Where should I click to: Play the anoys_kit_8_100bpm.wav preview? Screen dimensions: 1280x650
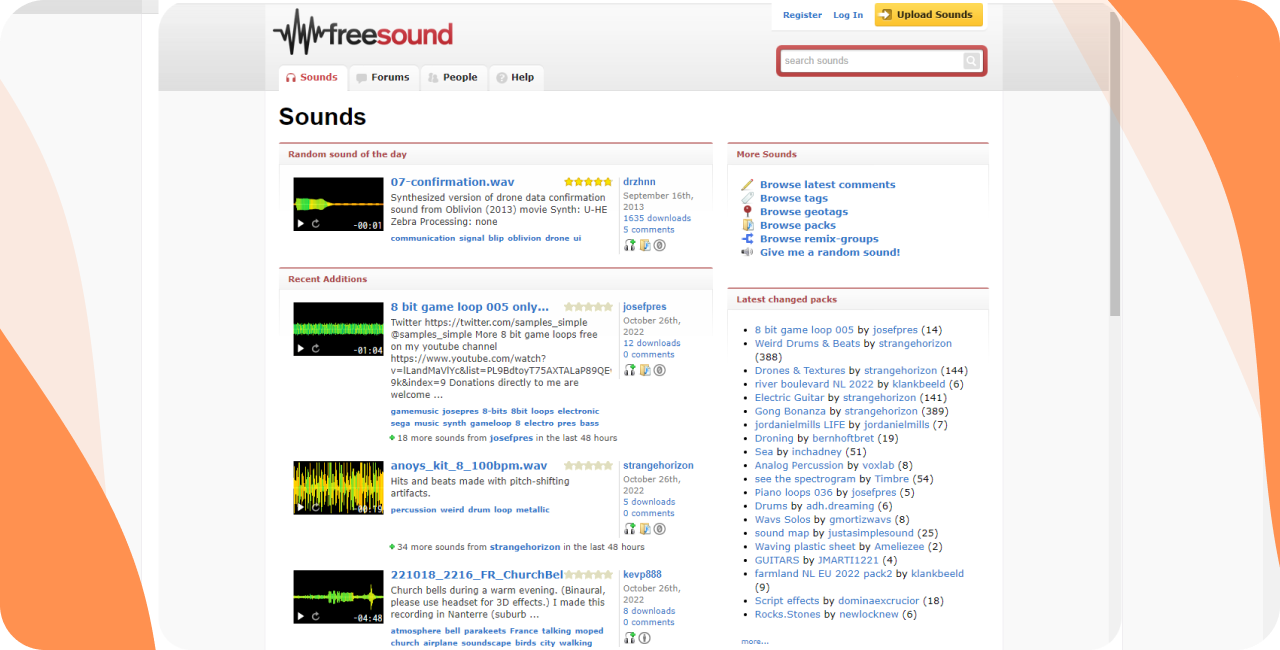pyautogui.click(x=301, y=507)
